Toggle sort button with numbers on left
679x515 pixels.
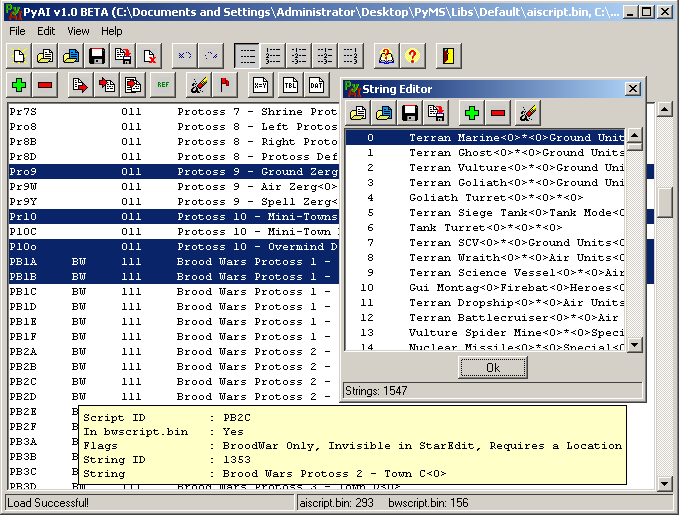[273, 56]
